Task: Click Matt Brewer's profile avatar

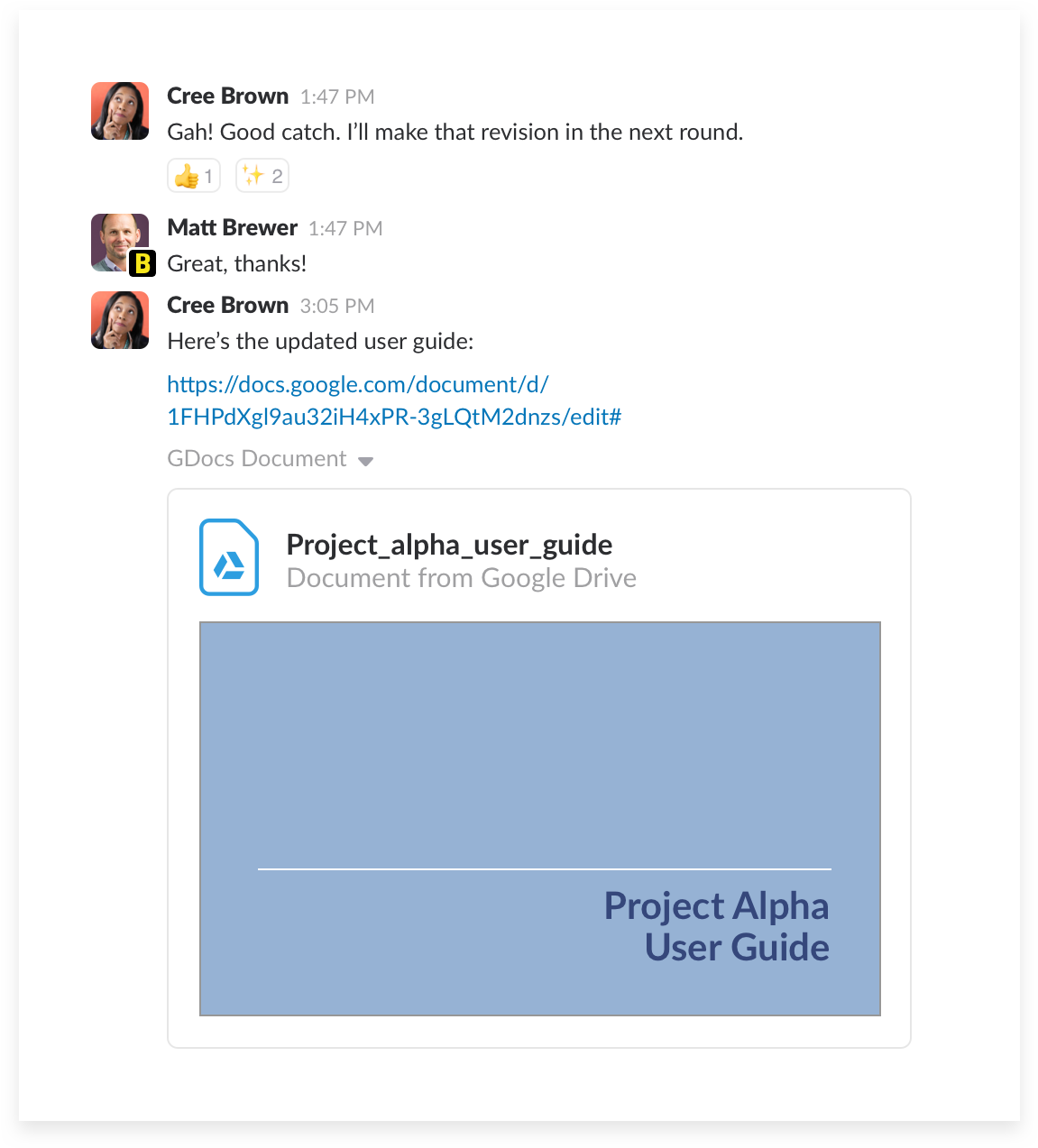Action: pos(120,243)
